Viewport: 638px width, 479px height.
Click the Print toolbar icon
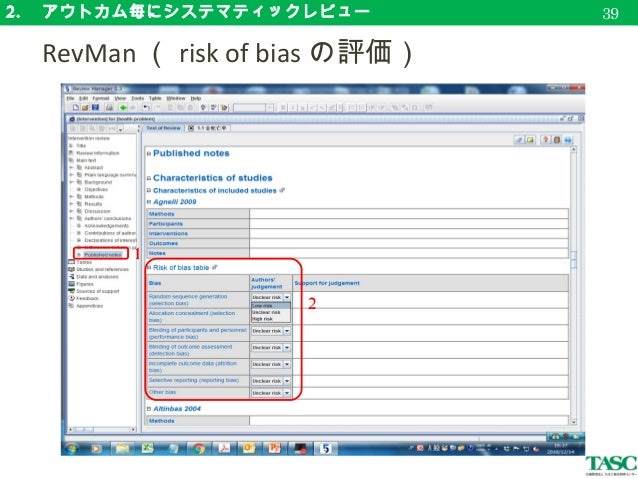109,107
